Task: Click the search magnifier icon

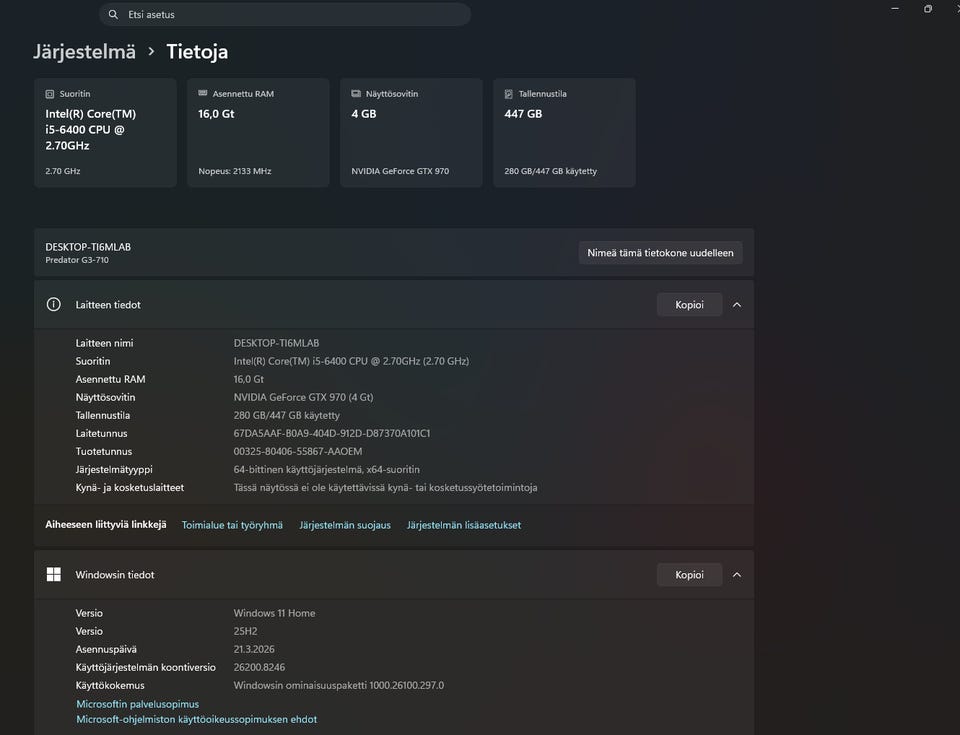Action: click(113, 14)
